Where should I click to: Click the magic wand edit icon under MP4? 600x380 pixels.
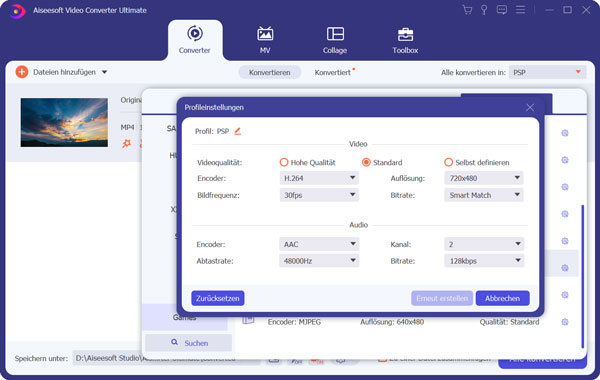point(126,144)
